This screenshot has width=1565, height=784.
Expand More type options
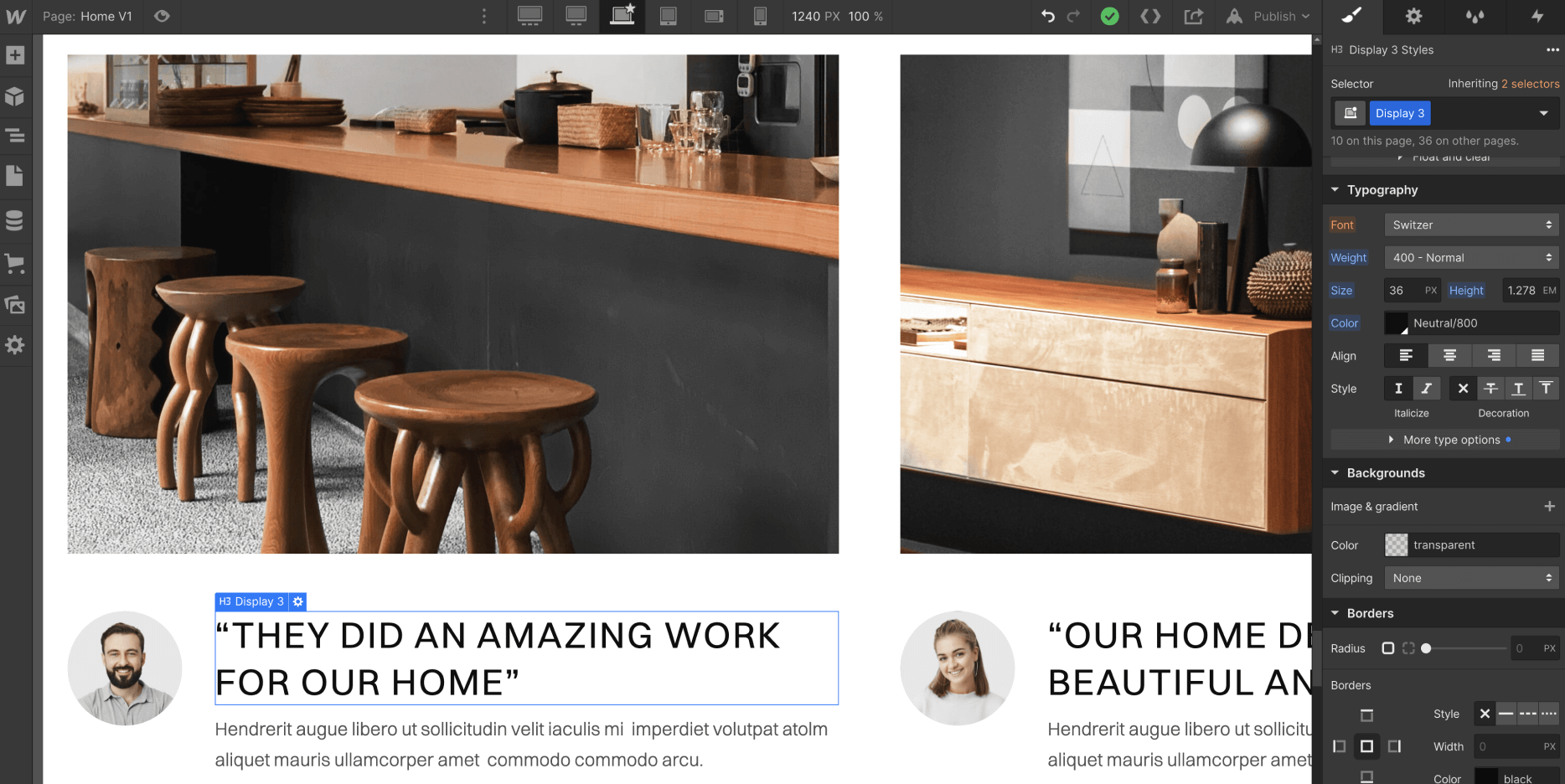tap(1451, 440)
